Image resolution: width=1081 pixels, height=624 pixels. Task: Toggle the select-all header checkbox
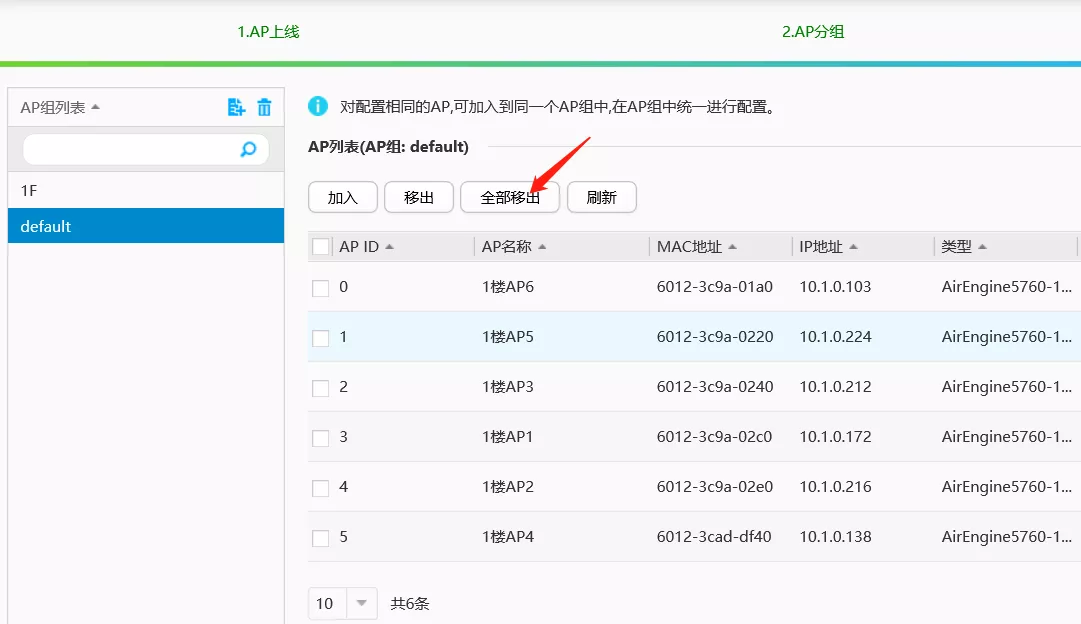tap(321, 247)
